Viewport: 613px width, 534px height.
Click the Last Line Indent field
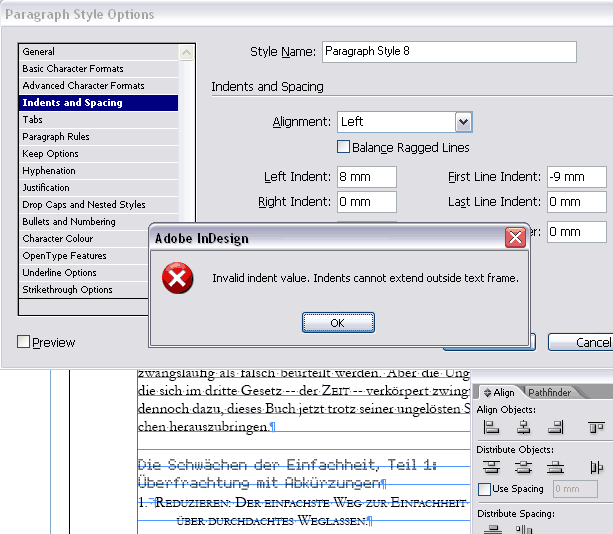click(577, 202)
